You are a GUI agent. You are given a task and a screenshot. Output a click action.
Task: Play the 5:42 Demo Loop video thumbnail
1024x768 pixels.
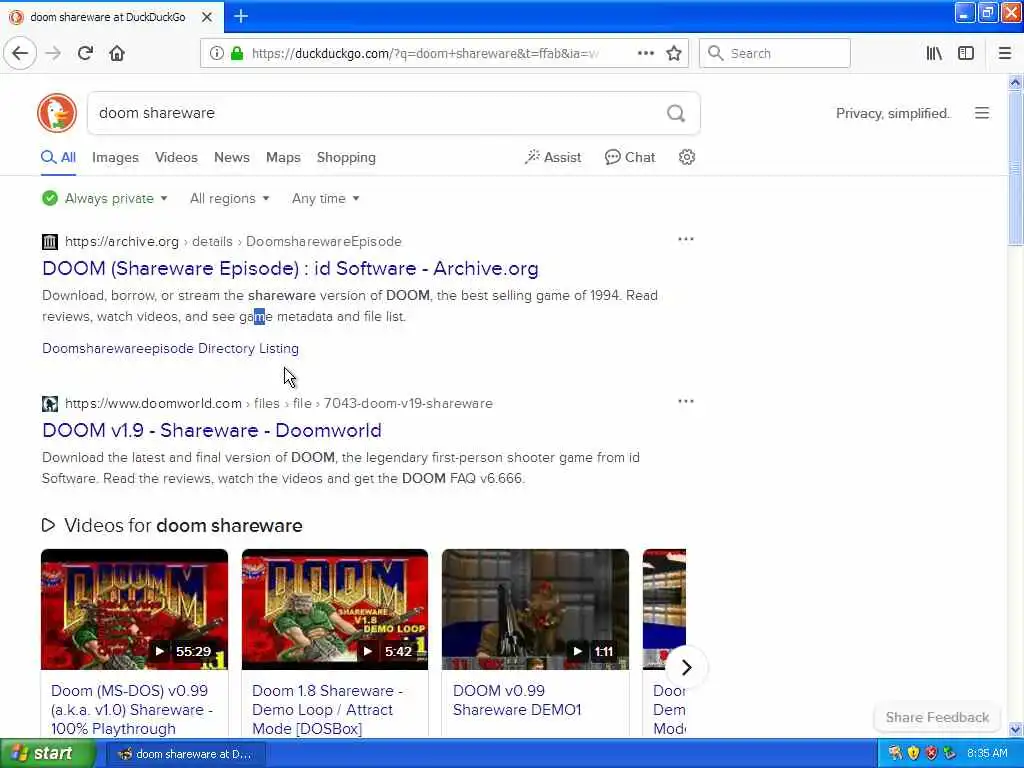pos(335,609)
